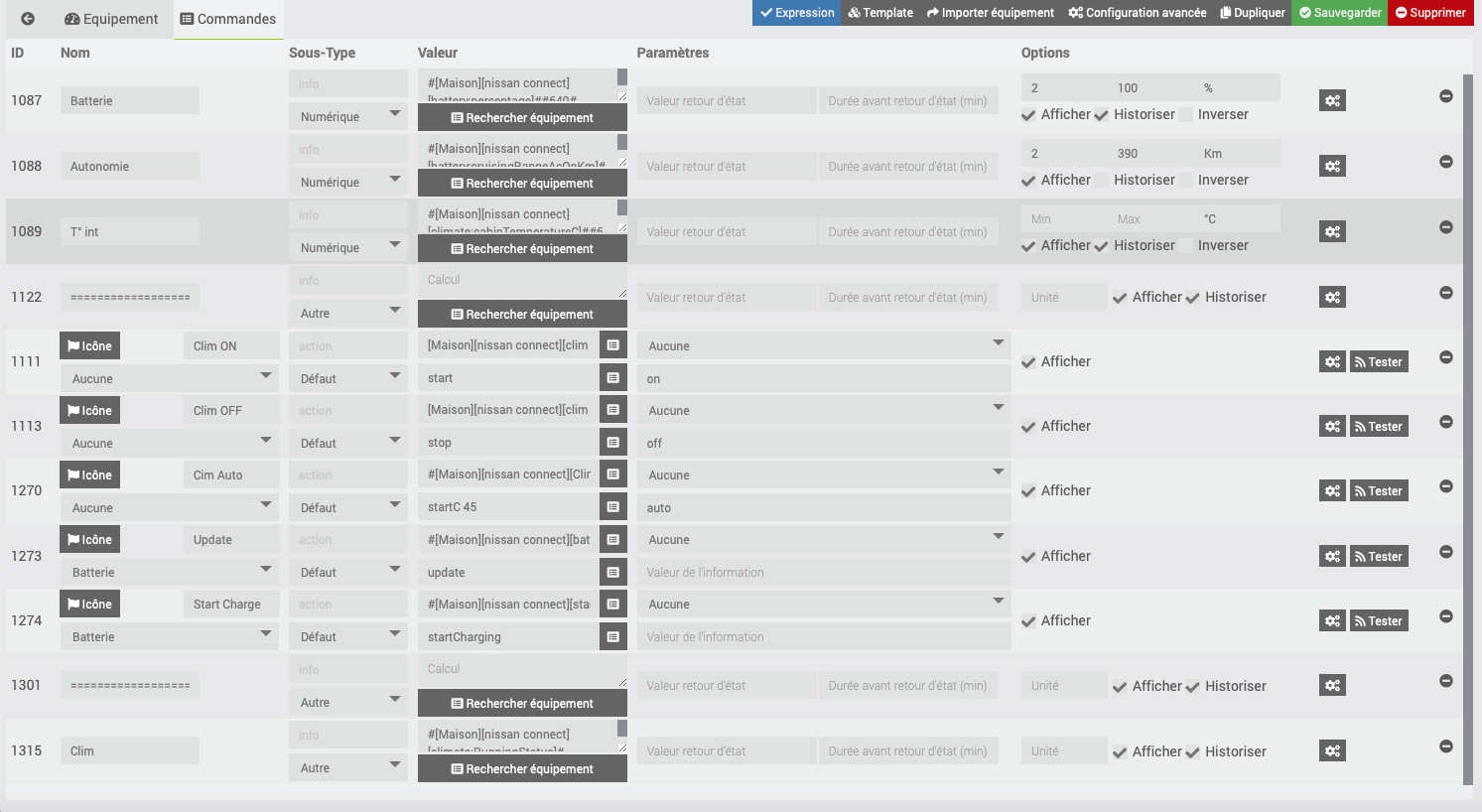
Task: Open list icon next to 'update' field
Action: click(613, 573)
